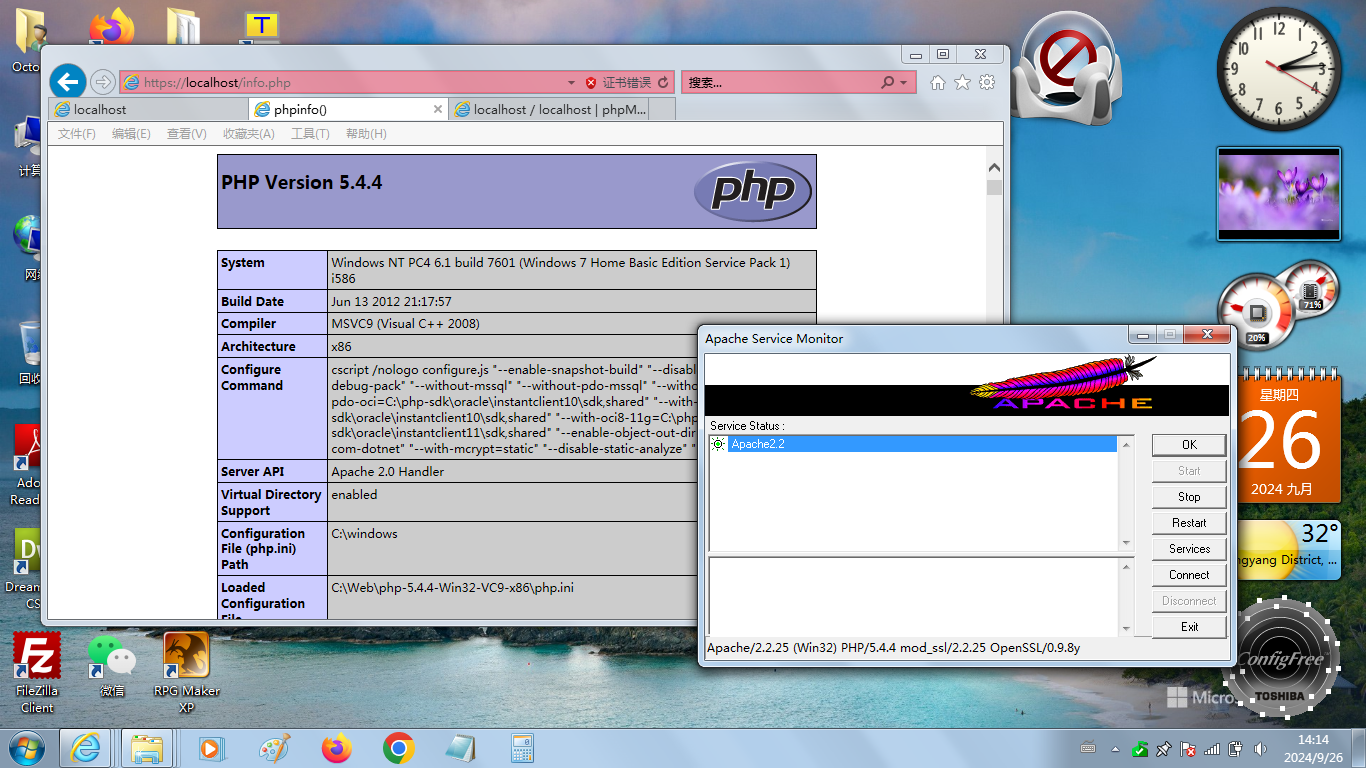This screenshot has width=1366, height=768.
Task: Select the Recycle Bin desktop icon
Action: [28, 354]
